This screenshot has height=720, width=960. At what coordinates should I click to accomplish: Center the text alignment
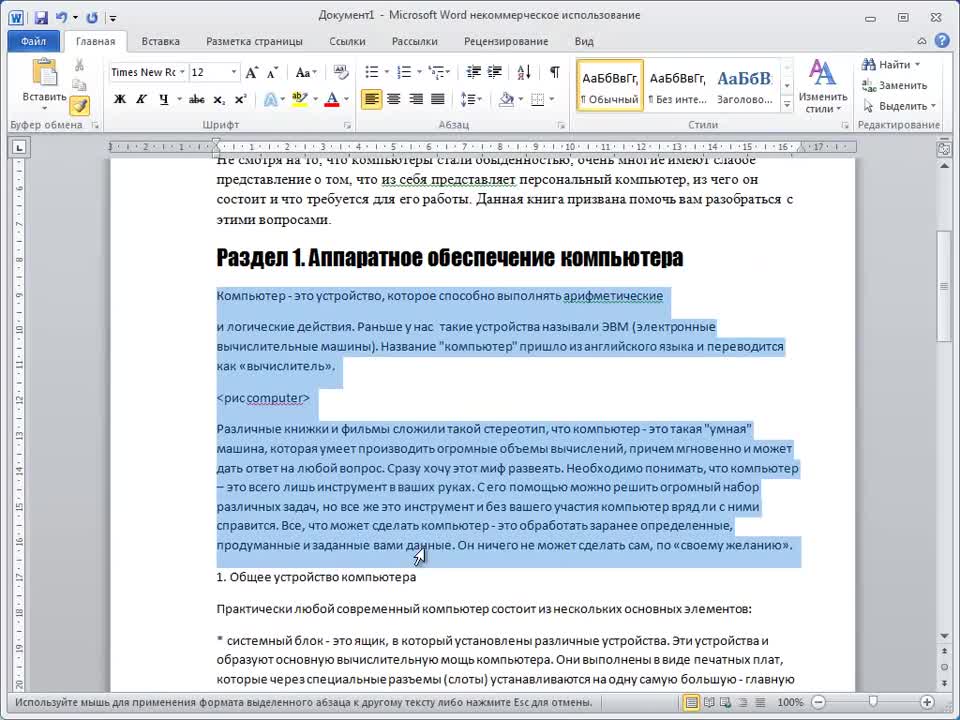coord(394,99)
